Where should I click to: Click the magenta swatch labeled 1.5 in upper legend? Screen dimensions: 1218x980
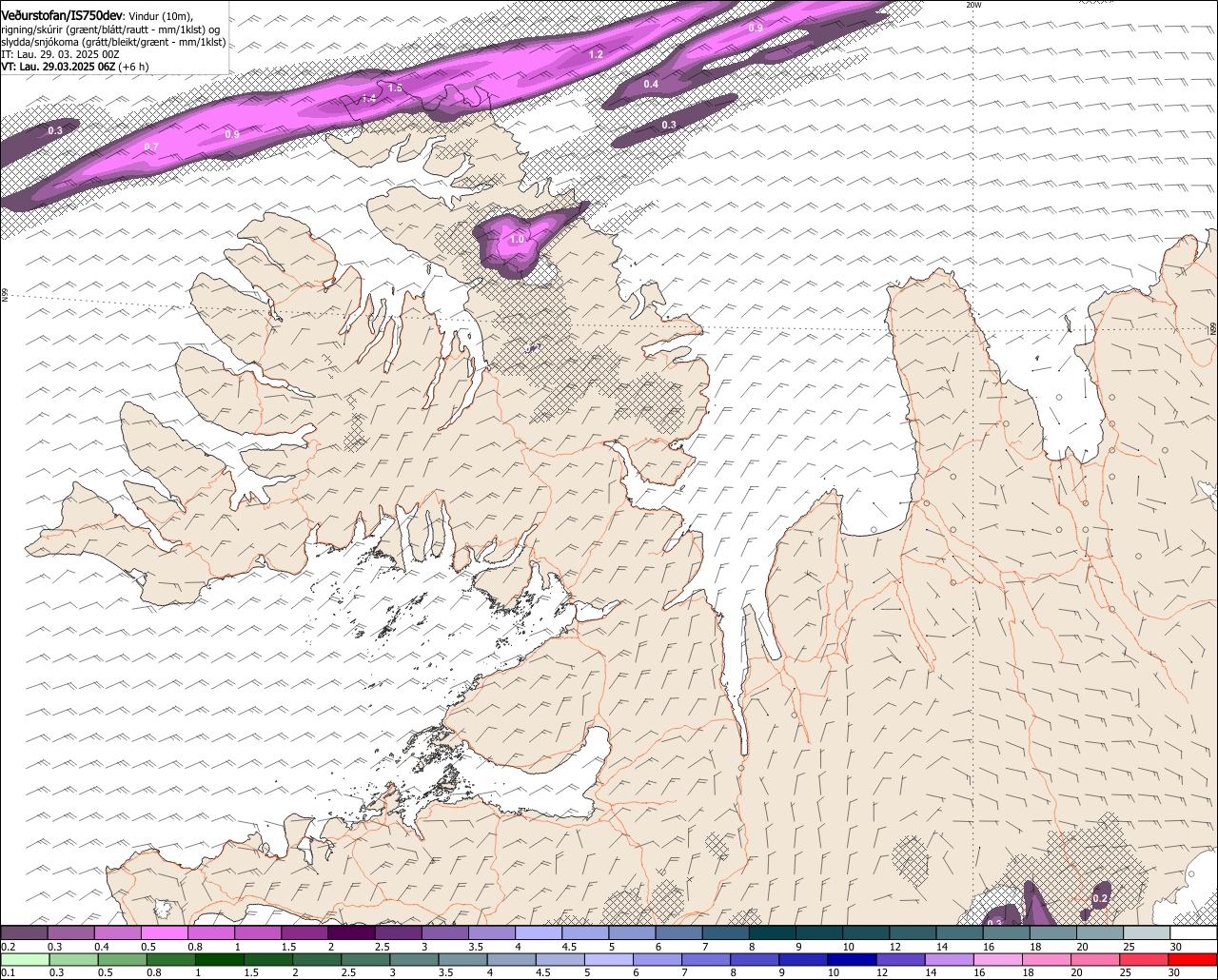click(x=304, y=932)
